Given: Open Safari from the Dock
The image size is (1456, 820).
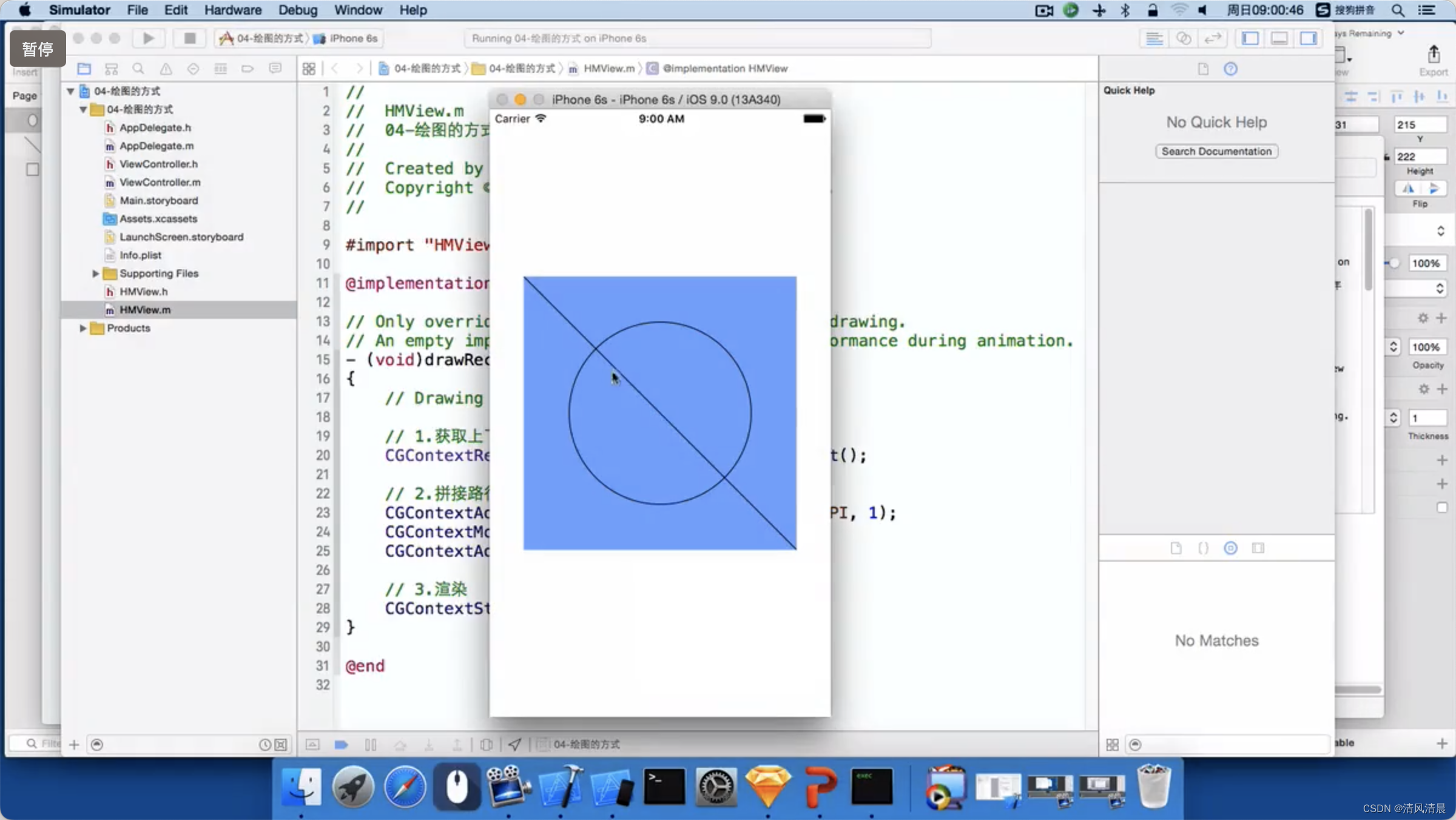Looking at the screenshot, I should coord(405,787).
